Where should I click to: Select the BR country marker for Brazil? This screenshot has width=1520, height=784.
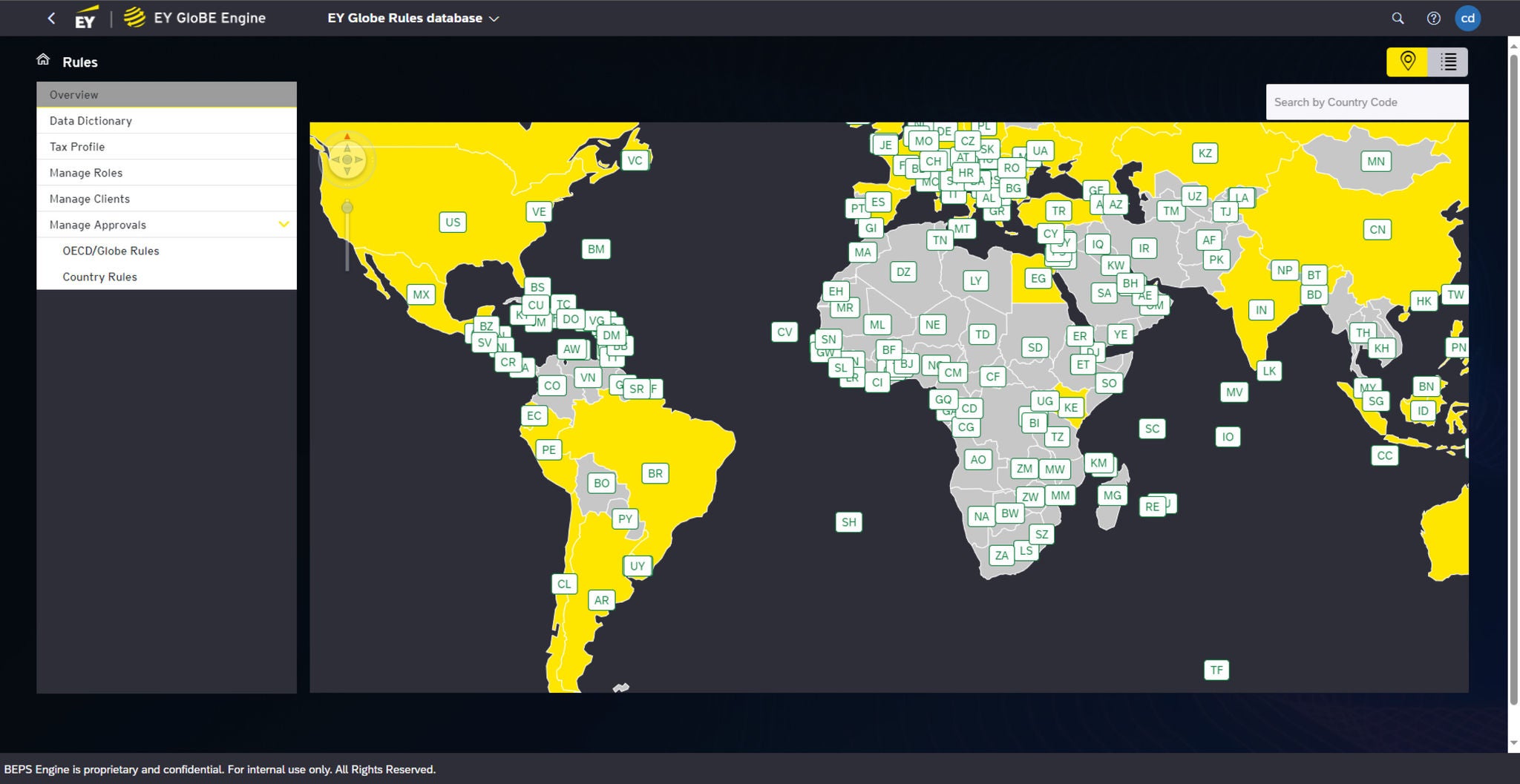[x=655, y=473]
